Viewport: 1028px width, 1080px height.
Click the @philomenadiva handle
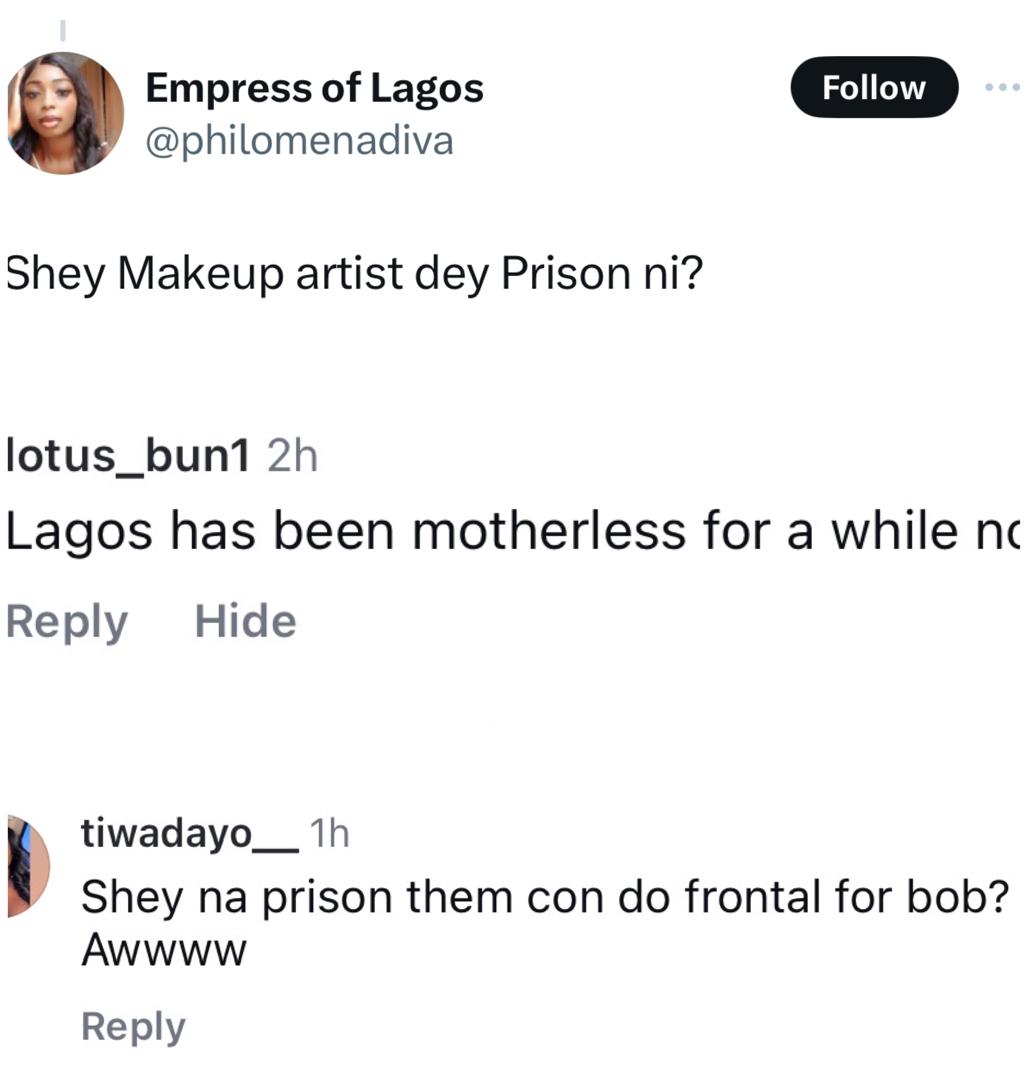click(x=299, y=141)
